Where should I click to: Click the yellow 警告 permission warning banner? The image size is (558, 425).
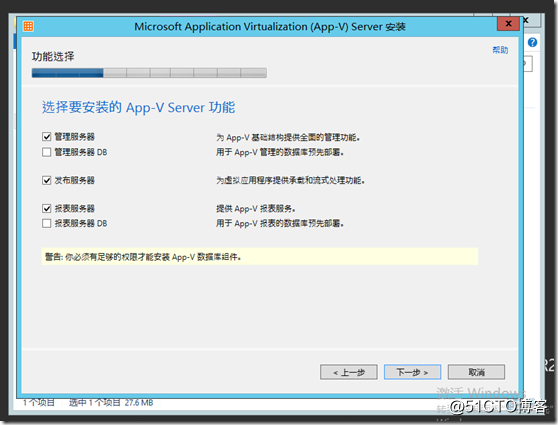pyautogui.click(x=260, y=257)
